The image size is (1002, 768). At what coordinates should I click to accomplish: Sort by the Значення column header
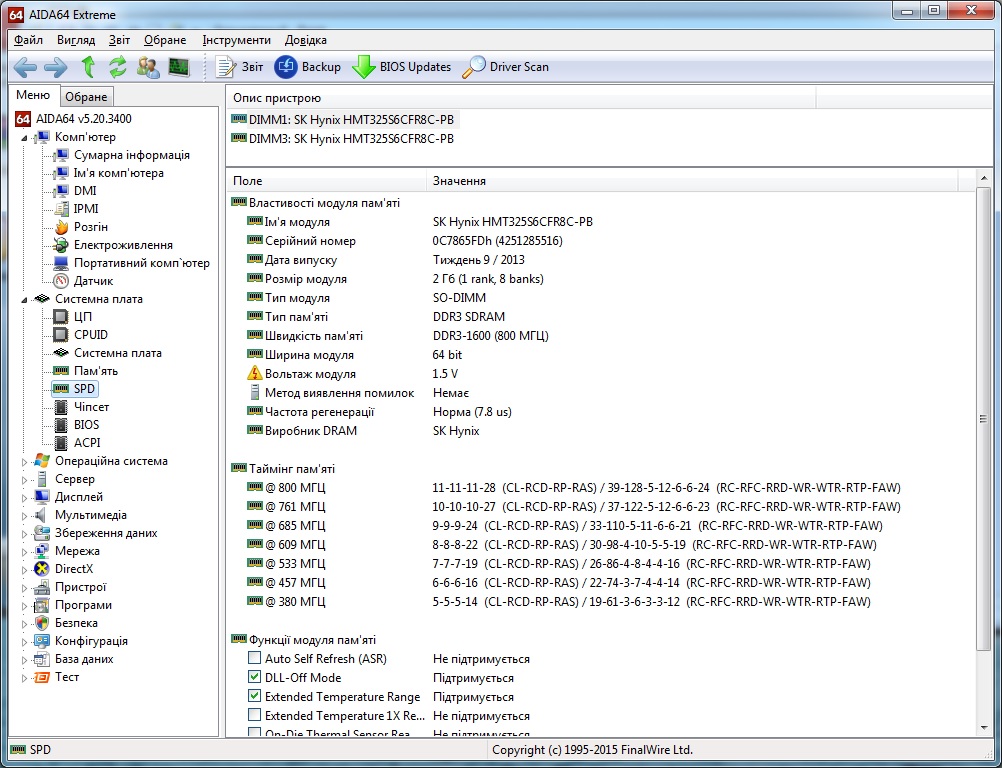point(692,181)
